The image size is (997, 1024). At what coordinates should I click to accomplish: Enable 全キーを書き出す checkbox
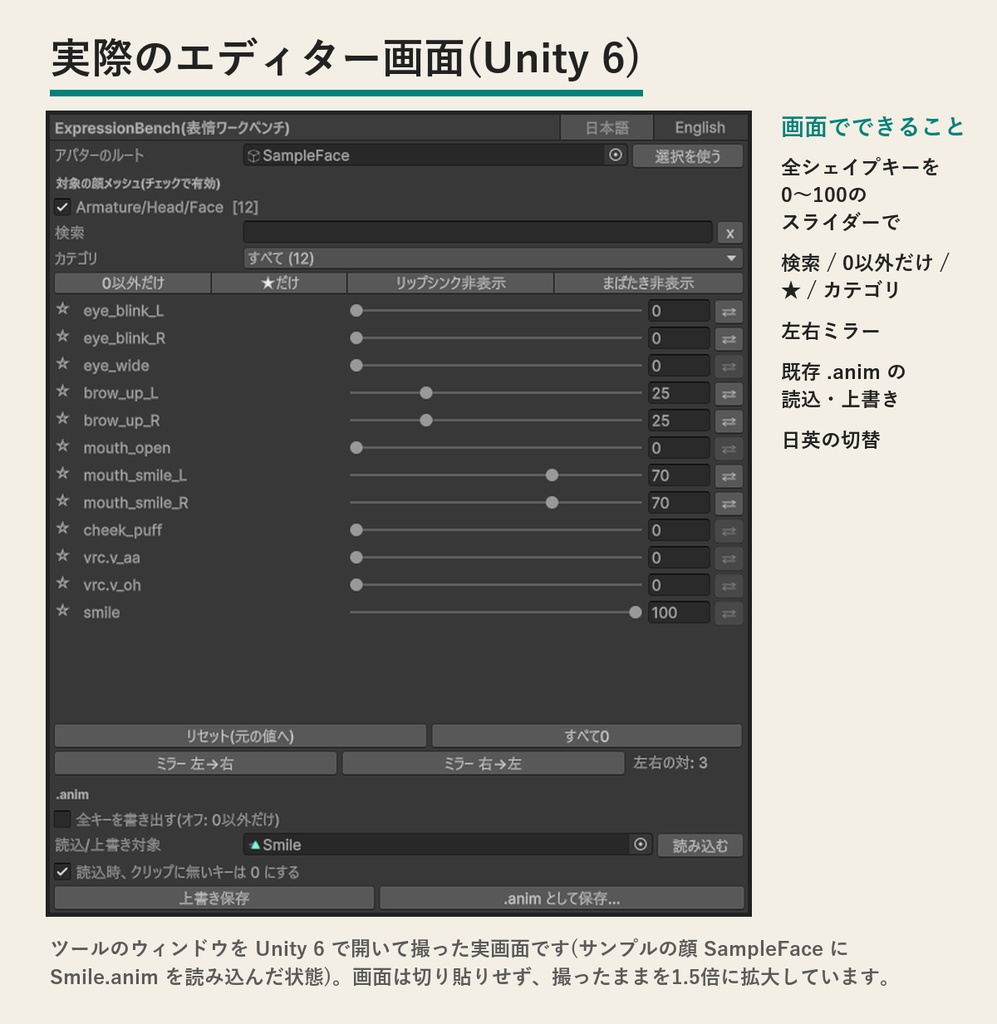click(x=62, y=819)
